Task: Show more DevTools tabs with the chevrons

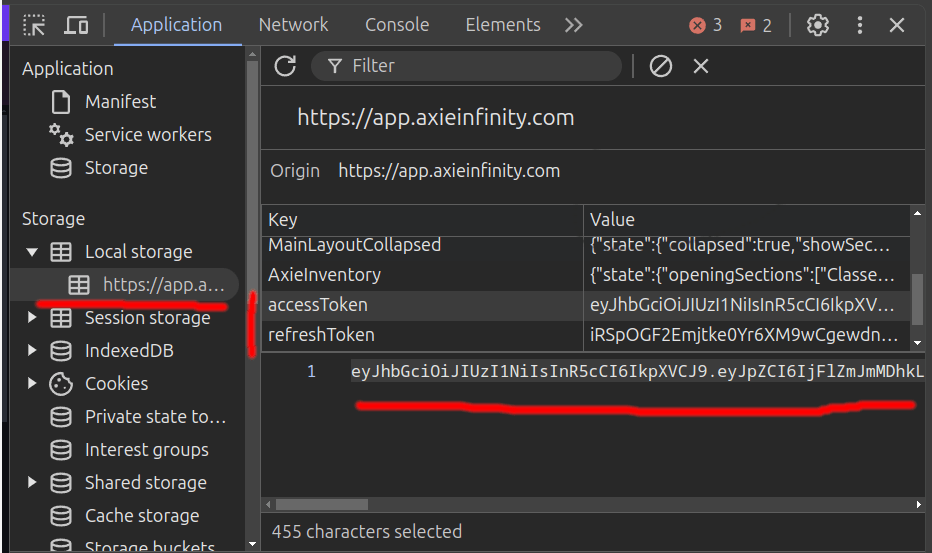Action: pyautogui.click(x=574, y=25)
